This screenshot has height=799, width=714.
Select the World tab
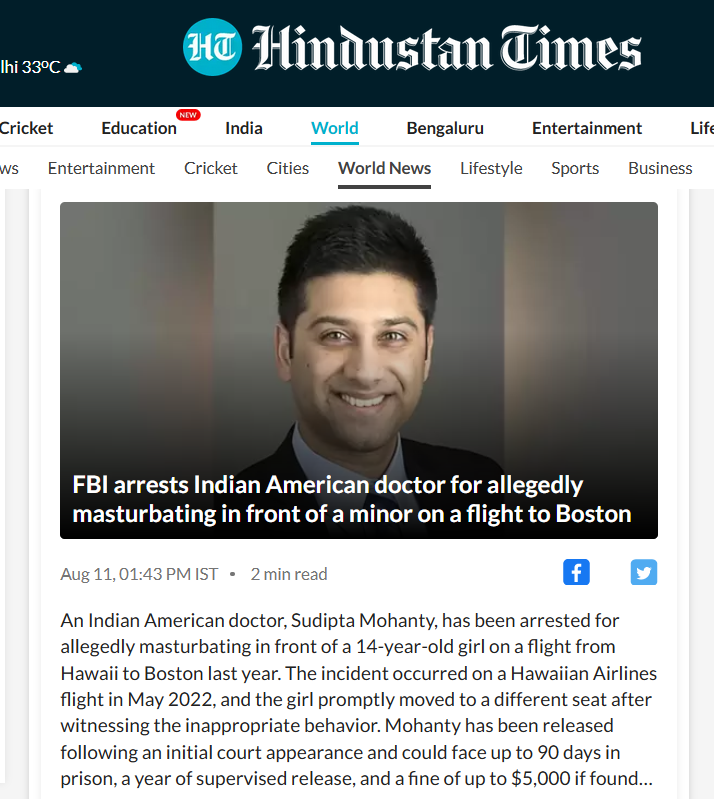(x=335, y=128)
